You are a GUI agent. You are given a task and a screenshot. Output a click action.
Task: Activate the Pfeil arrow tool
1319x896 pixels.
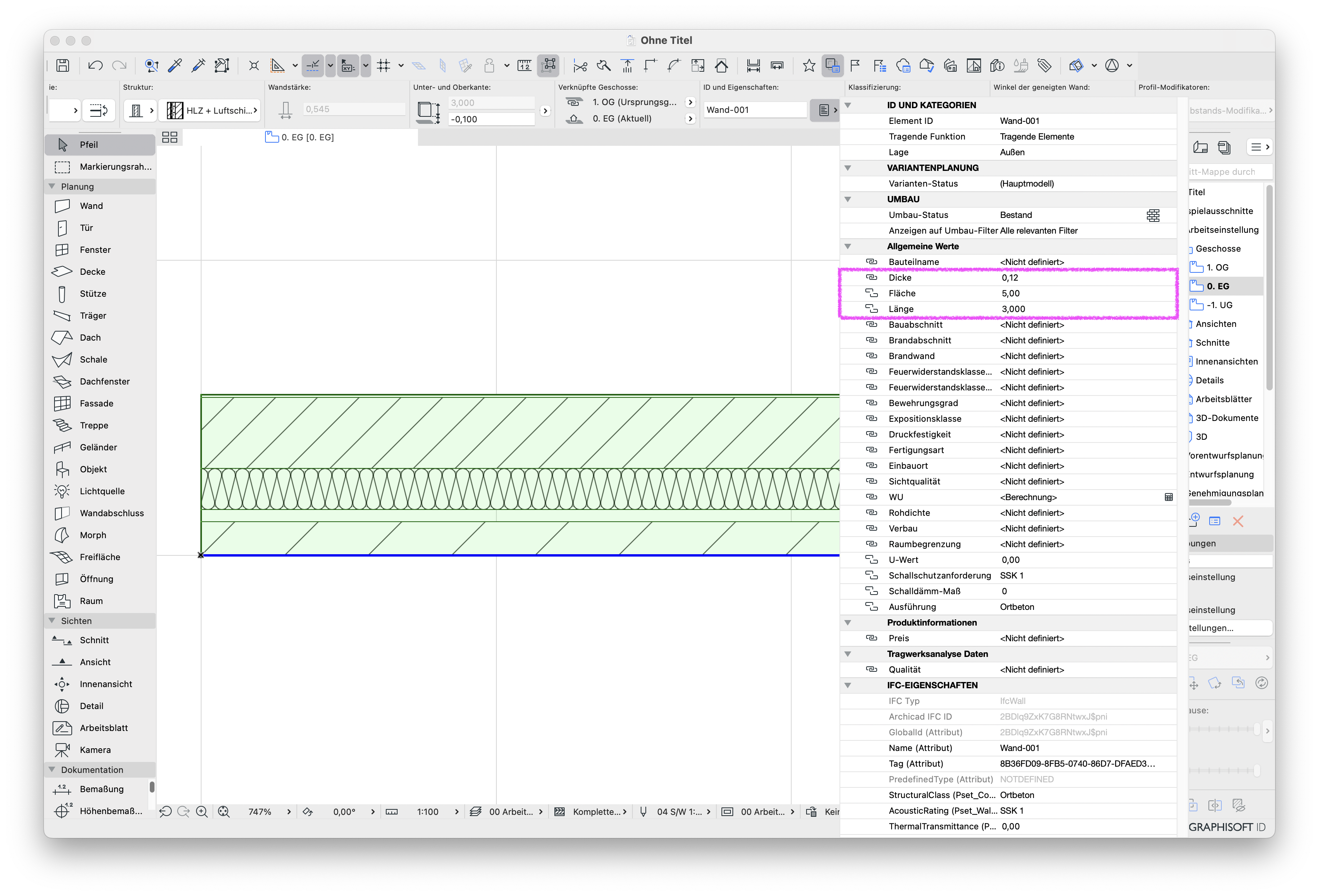point(100,145)
